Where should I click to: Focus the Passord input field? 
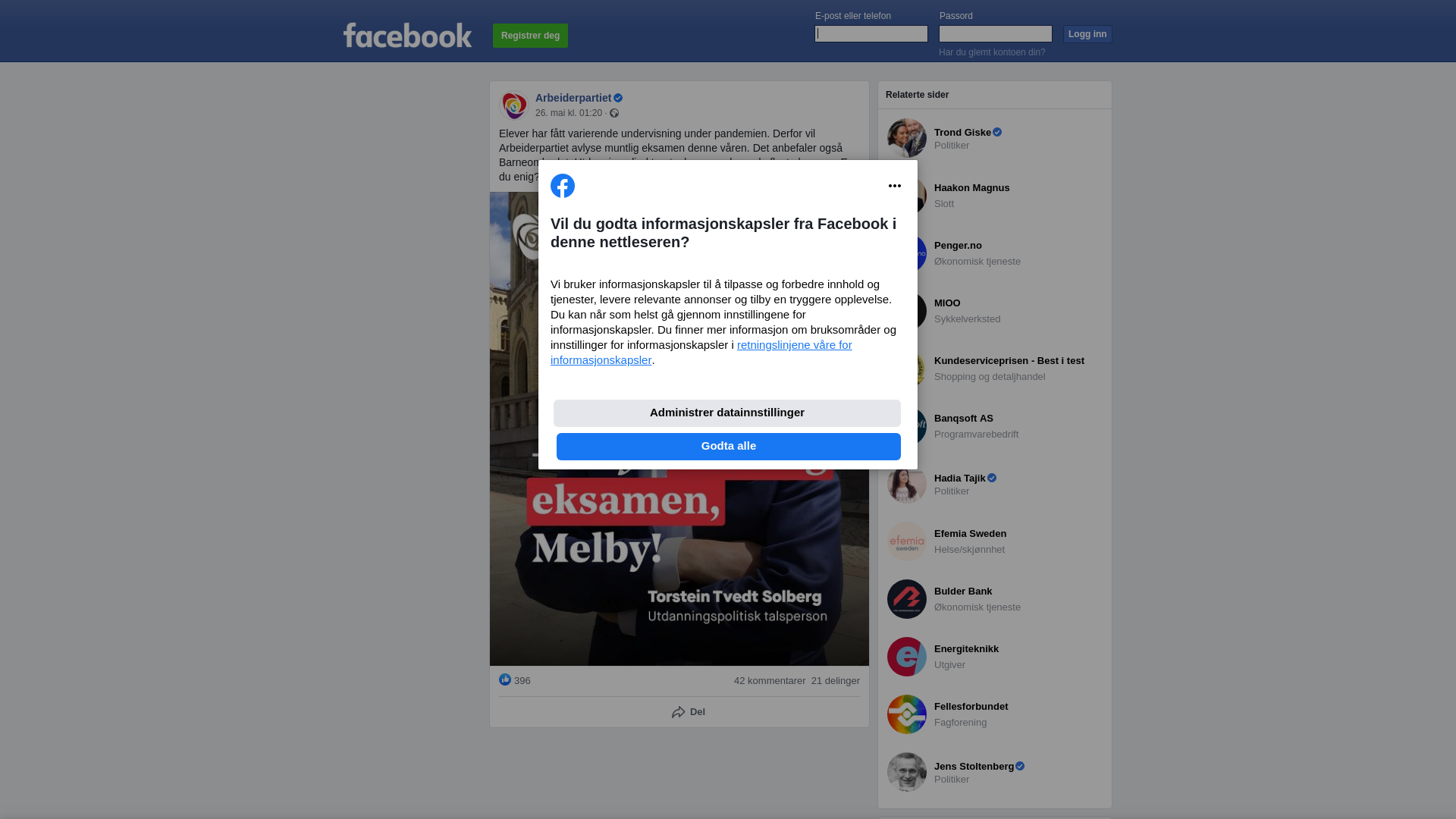pos(996,33)
